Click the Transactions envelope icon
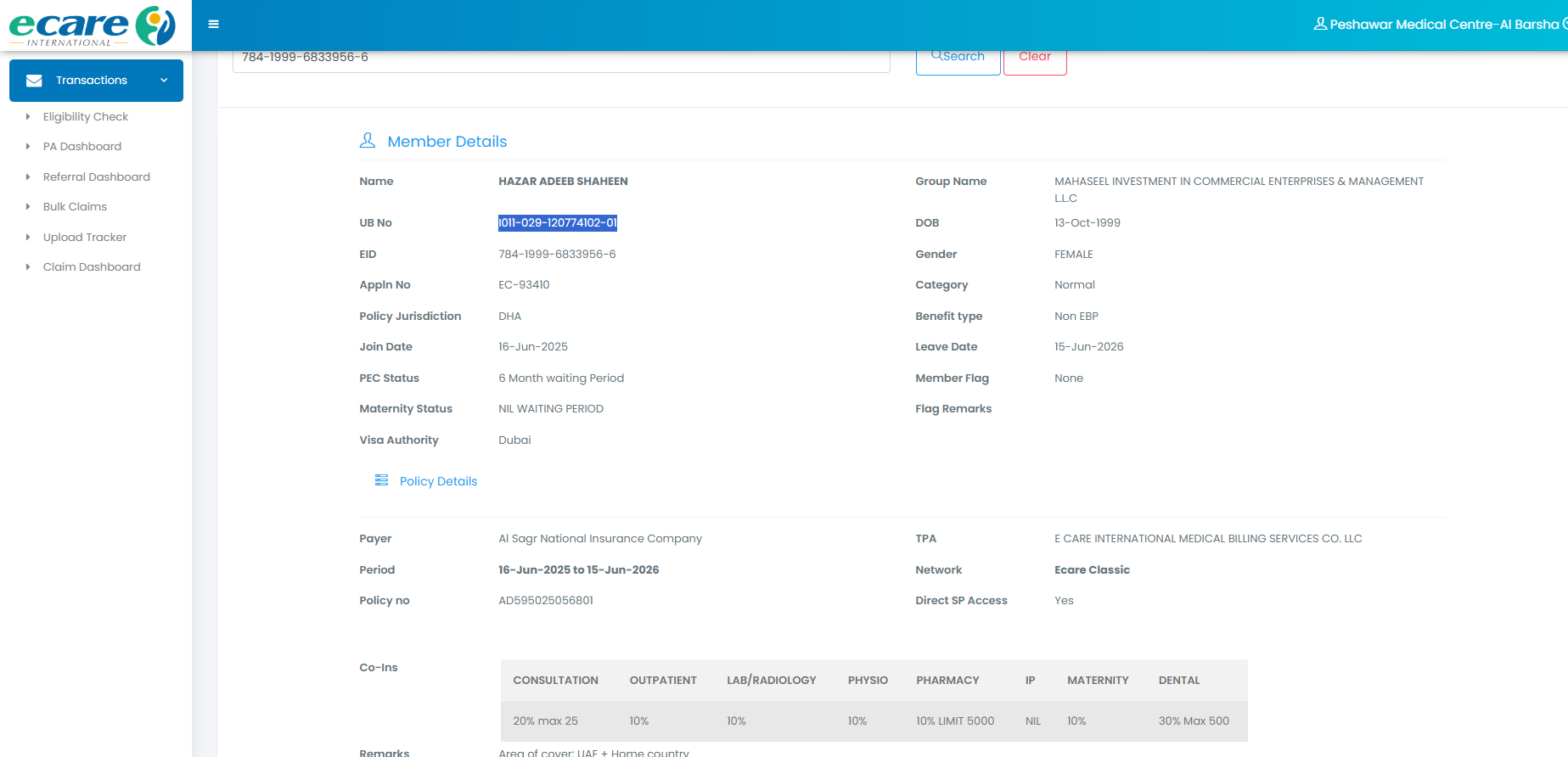The image size is (1568, 757). pyautogui.click(x=34, y=81)
